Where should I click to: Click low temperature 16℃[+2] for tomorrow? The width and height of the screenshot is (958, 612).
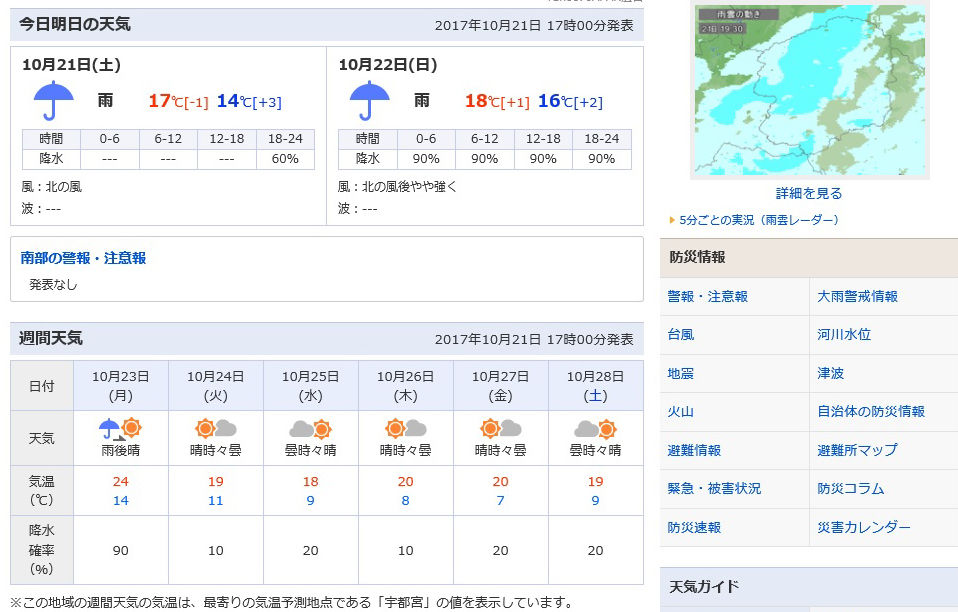click(570, 101)
